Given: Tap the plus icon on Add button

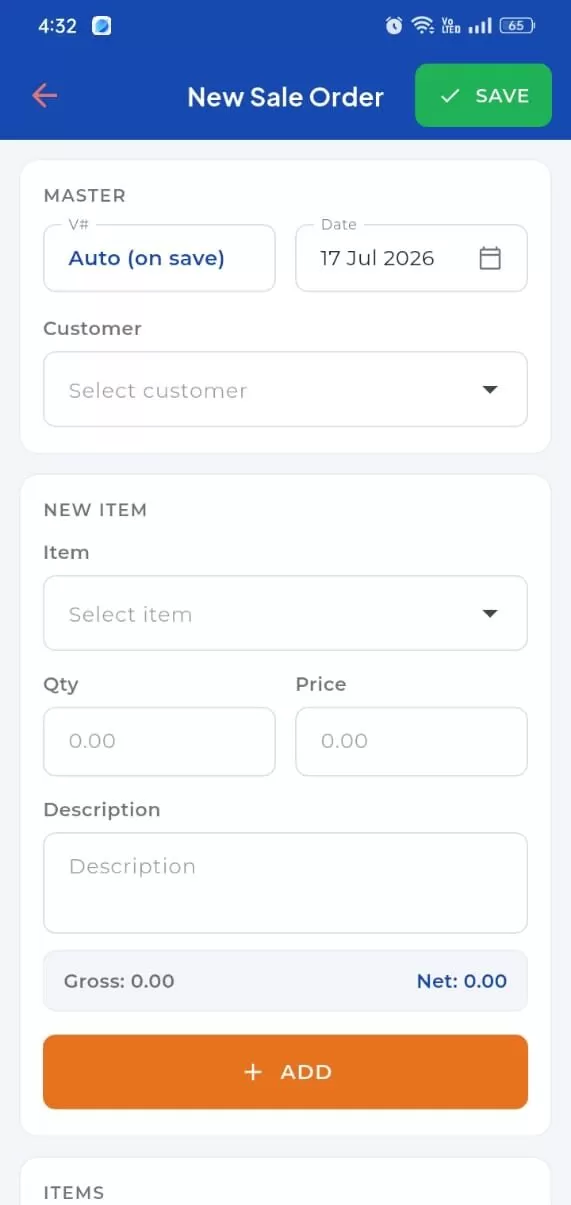Looking at the screenshot, I should (253, 1072).
